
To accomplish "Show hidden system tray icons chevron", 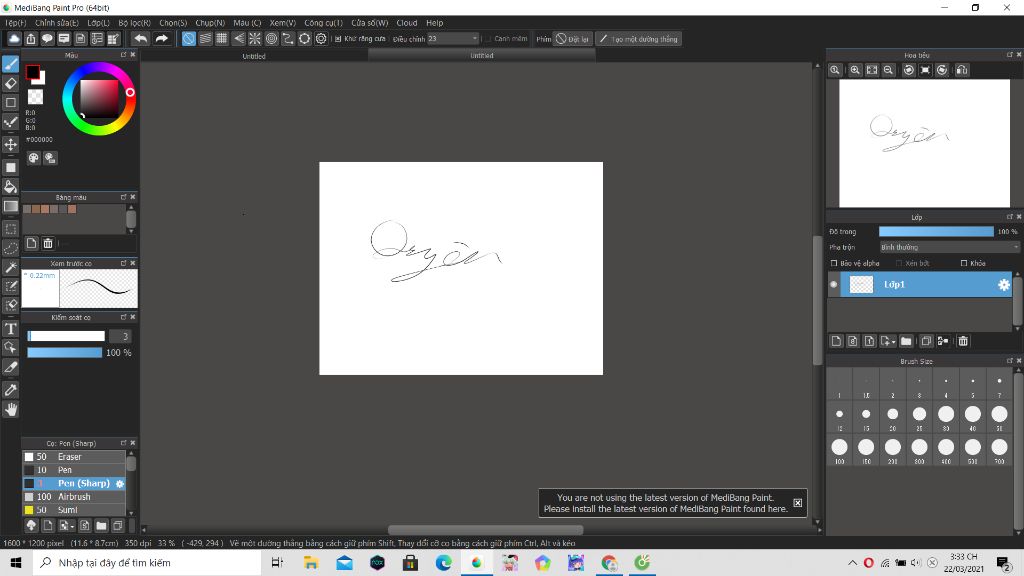I will click(852, 562).
